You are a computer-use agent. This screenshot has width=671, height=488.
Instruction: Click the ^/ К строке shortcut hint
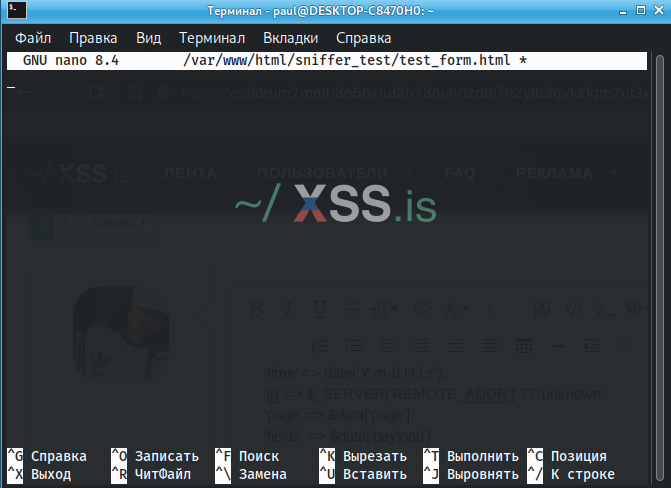(571, 475)
